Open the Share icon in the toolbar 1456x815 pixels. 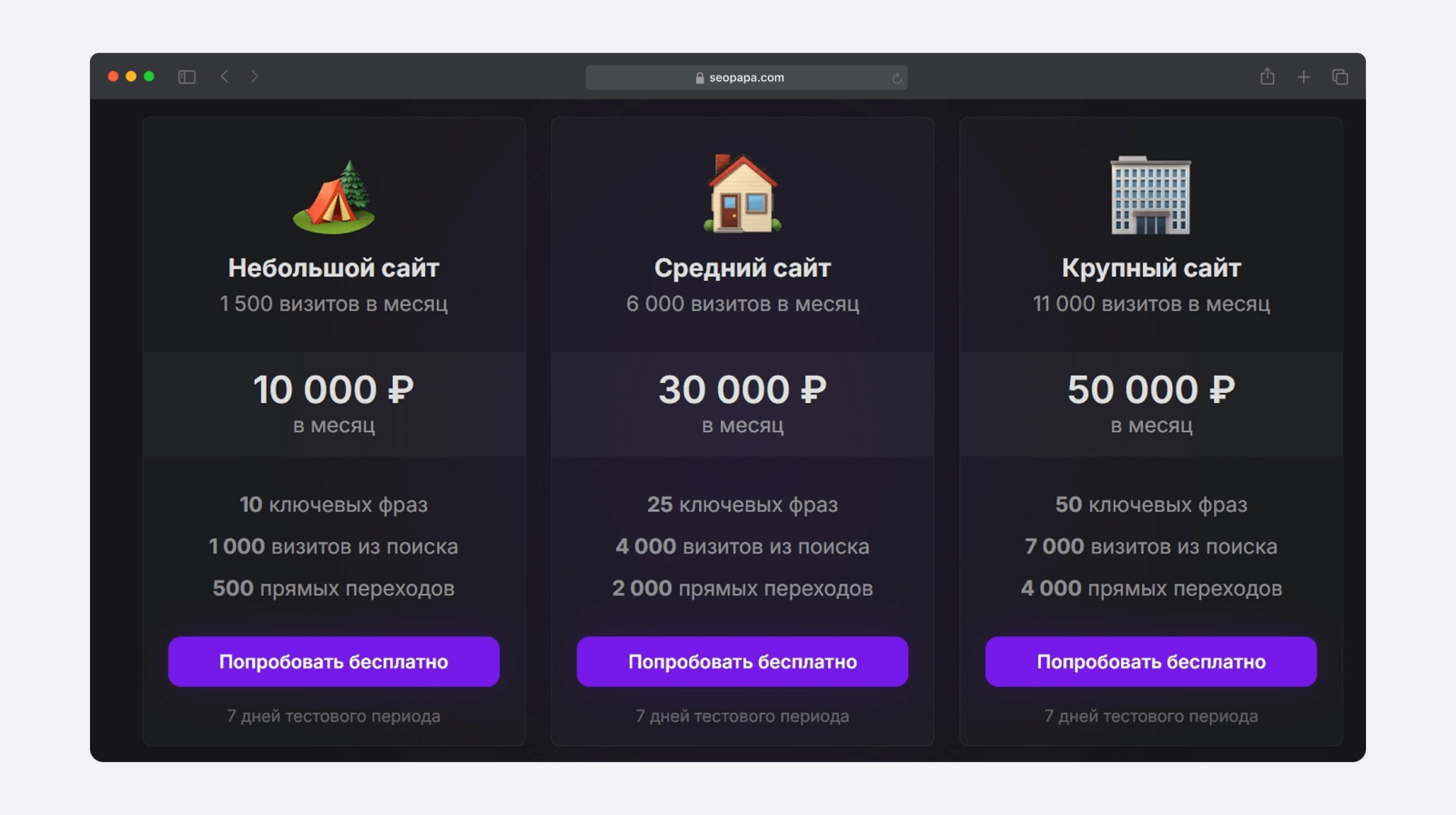pyautogui.click(x=1267, y=77)
